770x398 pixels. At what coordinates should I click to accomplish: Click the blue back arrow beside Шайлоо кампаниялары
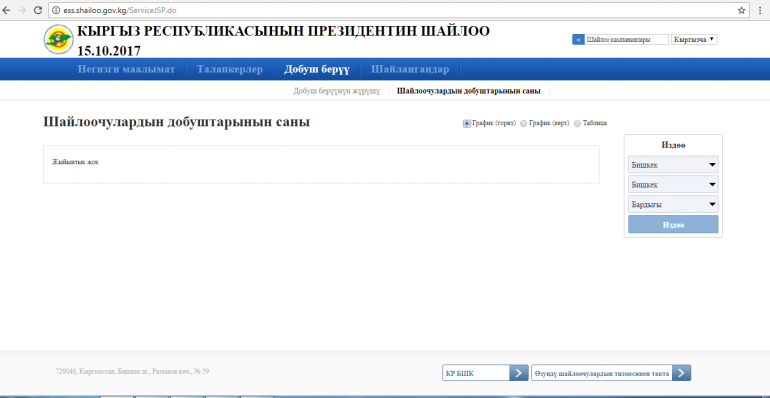coord(578,40)
